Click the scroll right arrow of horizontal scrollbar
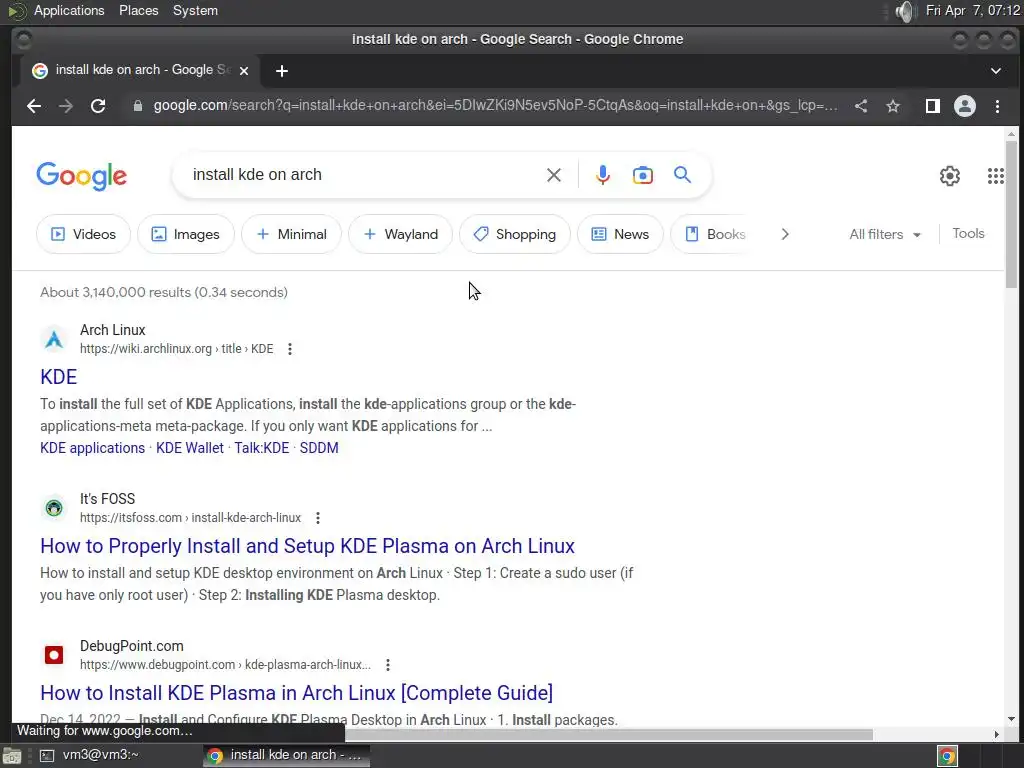 coord(997,735)
